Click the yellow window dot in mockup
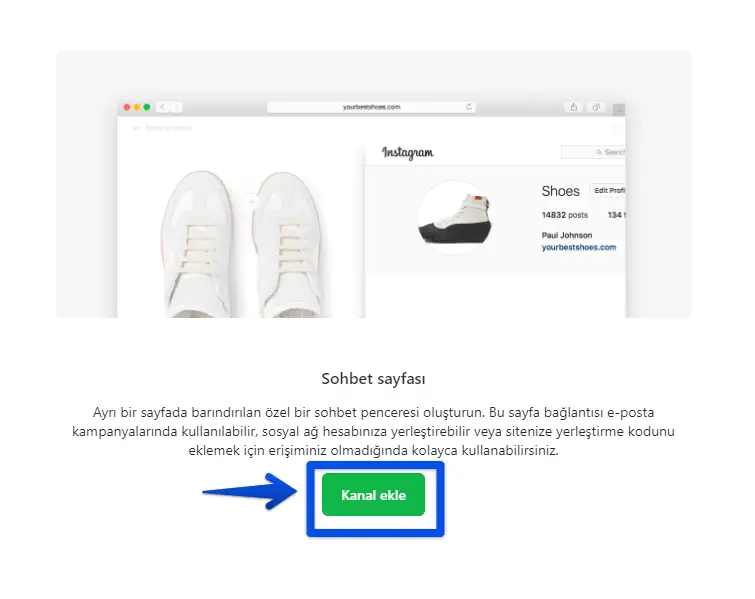Image resolution: width=755 pixels, height=599 pixels. click(x=137, y=107)
